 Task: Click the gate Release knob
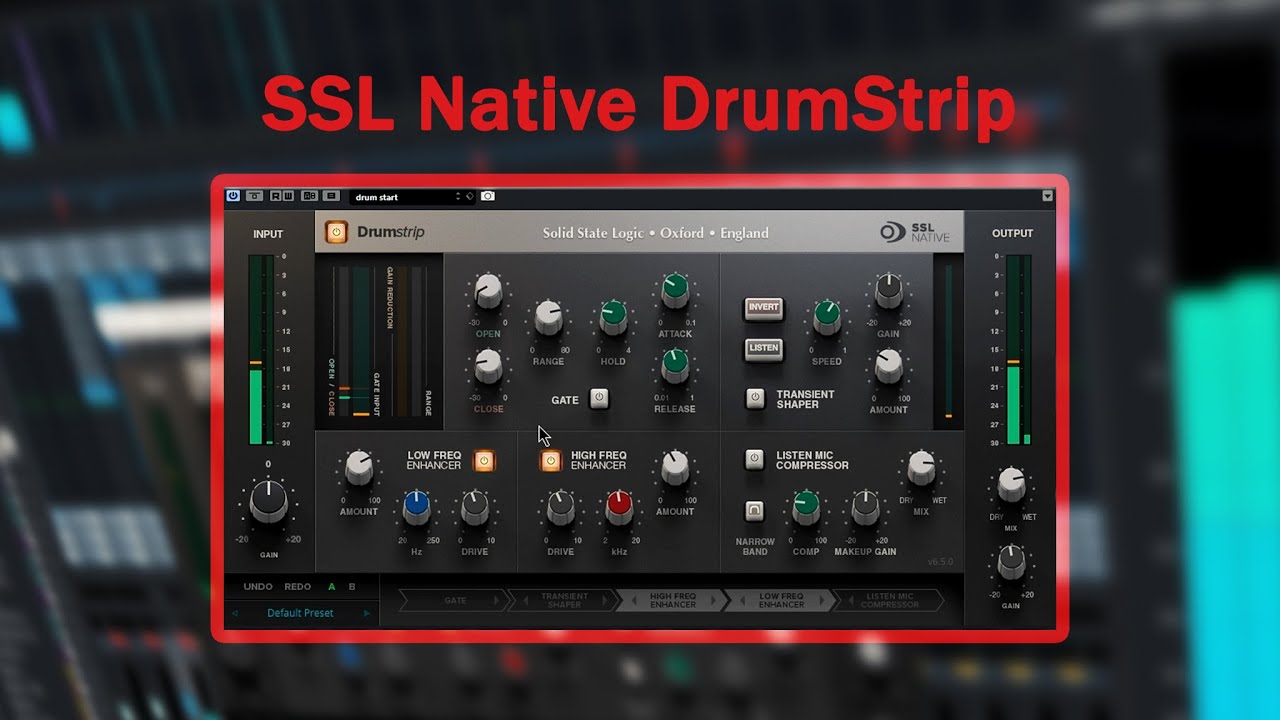675,366
